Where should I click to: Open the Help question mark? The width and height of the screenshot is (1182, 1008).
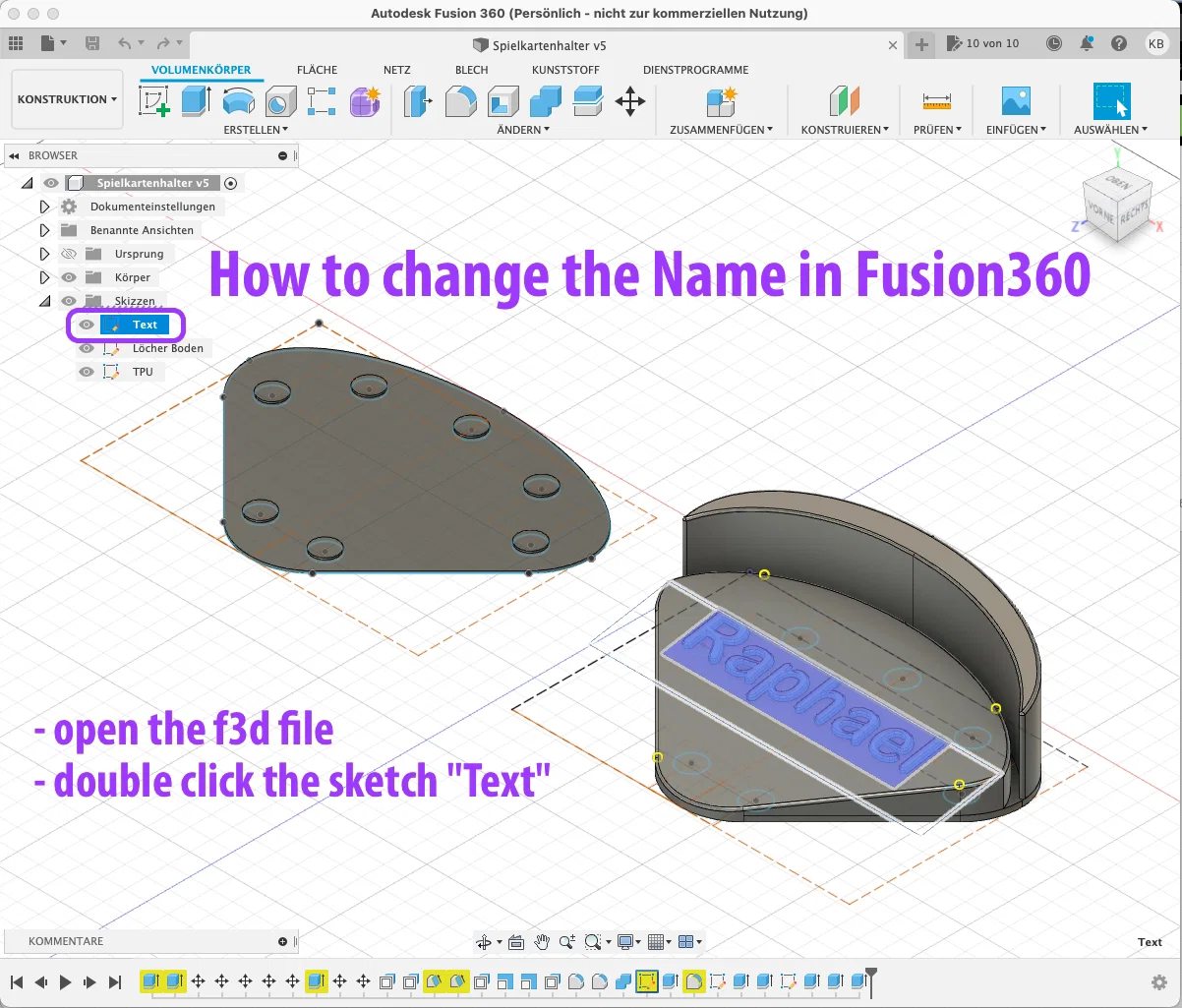[x=1119, y=43]
